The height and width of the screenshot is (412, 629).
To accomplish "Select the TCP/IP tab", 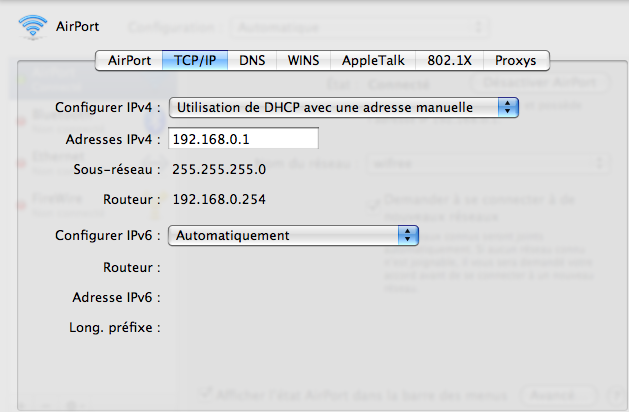I will point(195,61).
